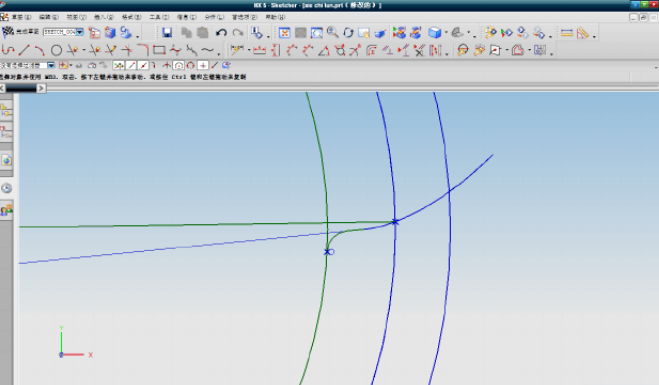Choose the Circle drawing tool
The width and height of the screenshot is (659, 385).
(56, 51)
